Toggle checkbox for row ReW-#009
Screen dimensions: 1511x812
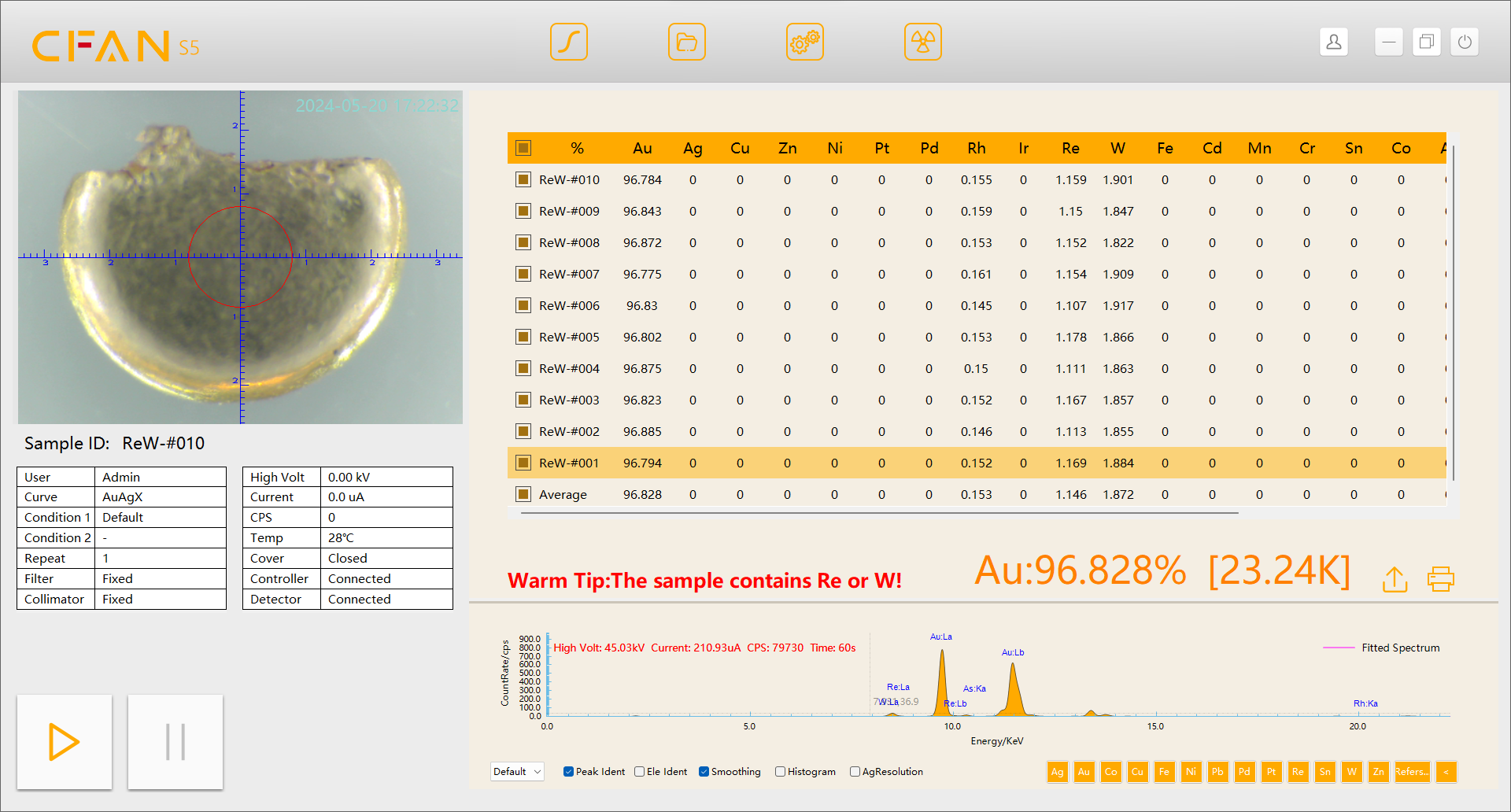(523, 211)
